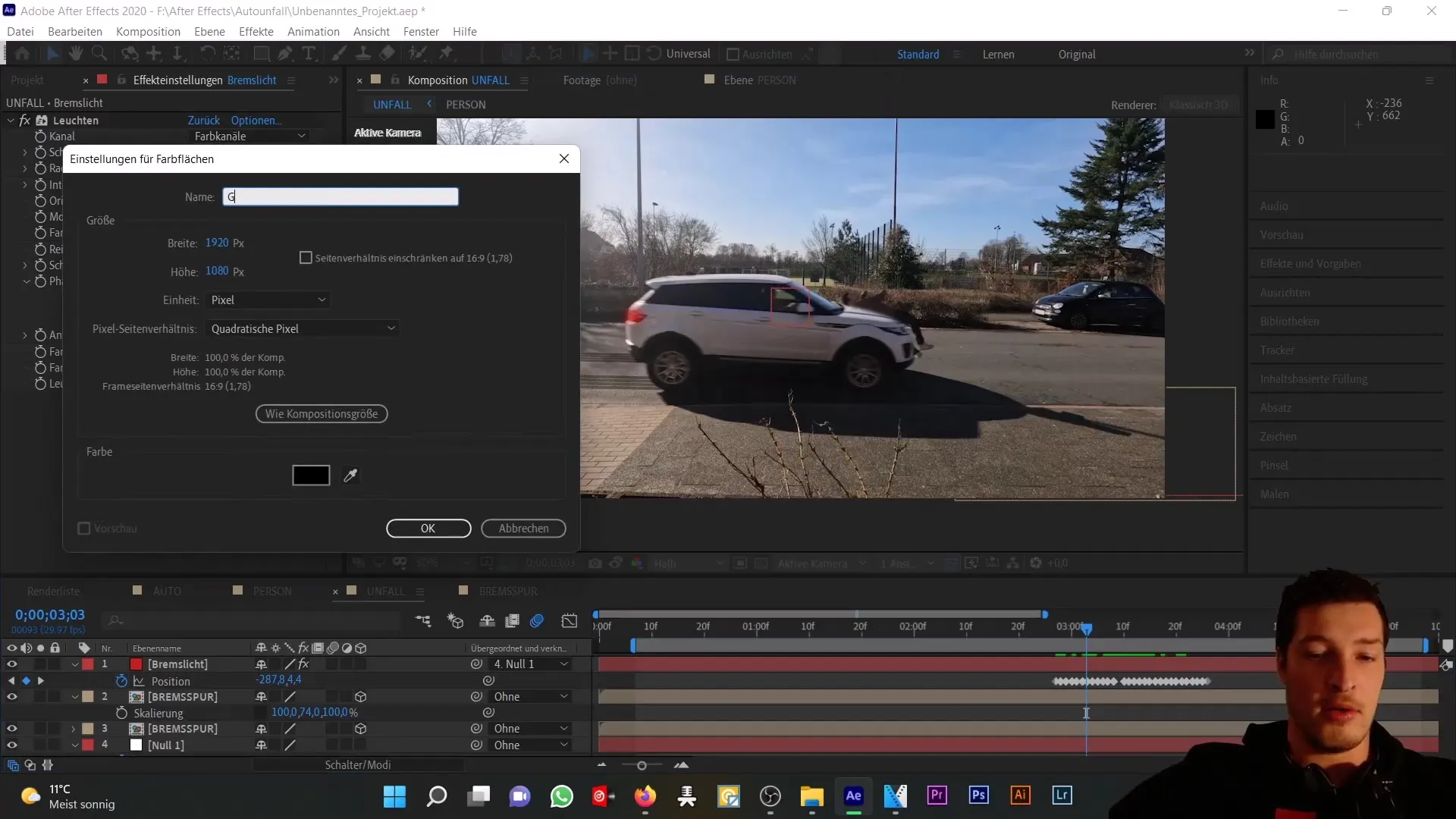This screenshot has height=819, width=1456.
Task: Collapse the Bremslicht layer properties
Action: tap(74, 664)
